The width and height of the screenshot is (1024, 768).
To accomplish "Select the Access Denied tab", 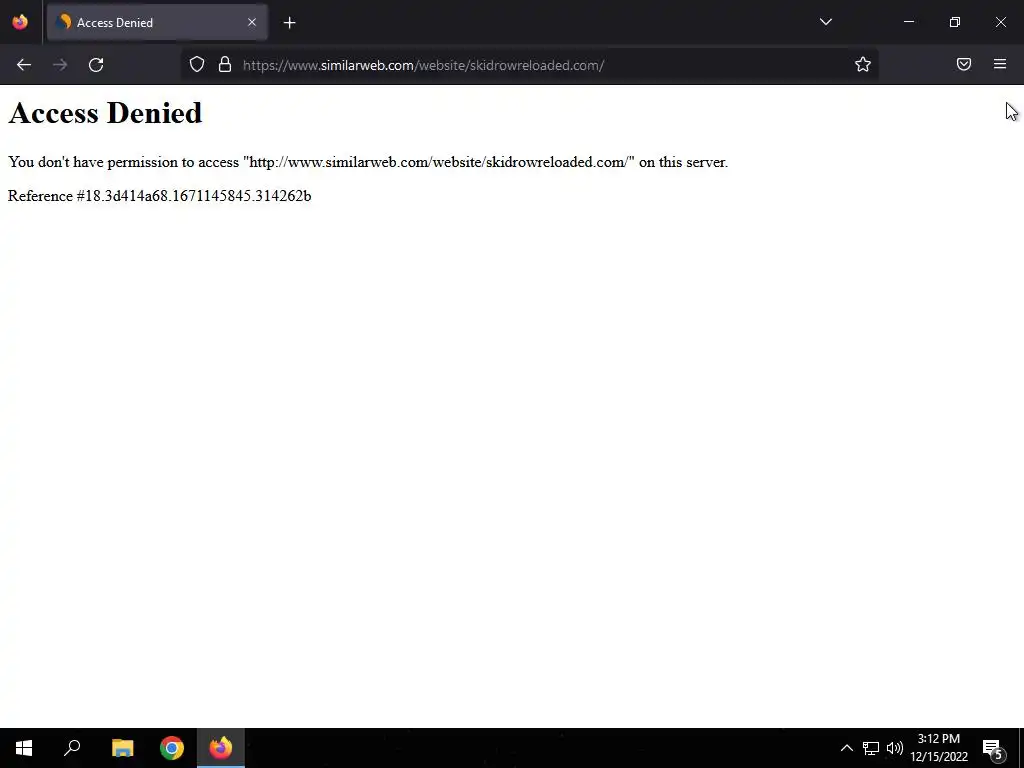I will click(157, 22).
